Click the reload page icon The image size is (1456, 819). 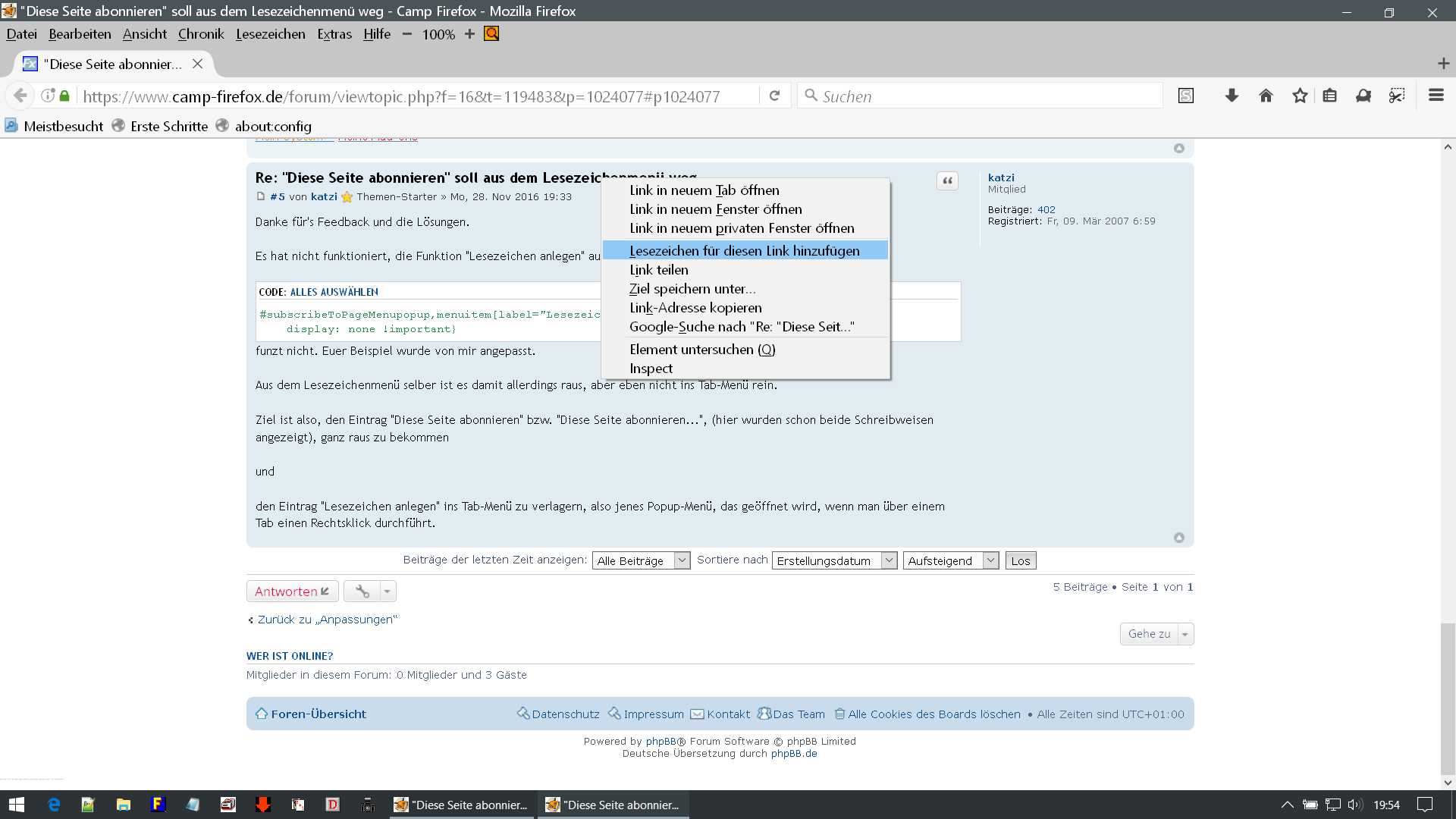coord(774,96)
